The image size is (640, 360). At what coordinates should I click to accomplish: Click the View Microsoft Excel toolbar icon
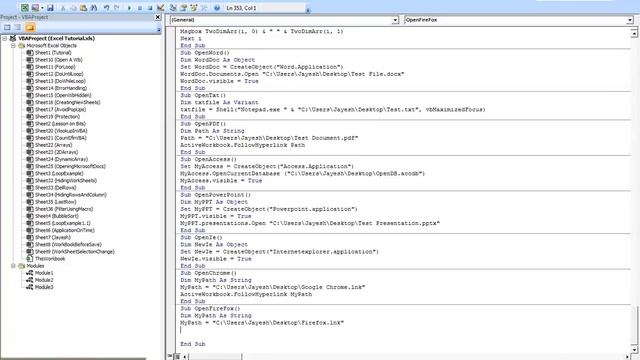click(x=24, y=8)
